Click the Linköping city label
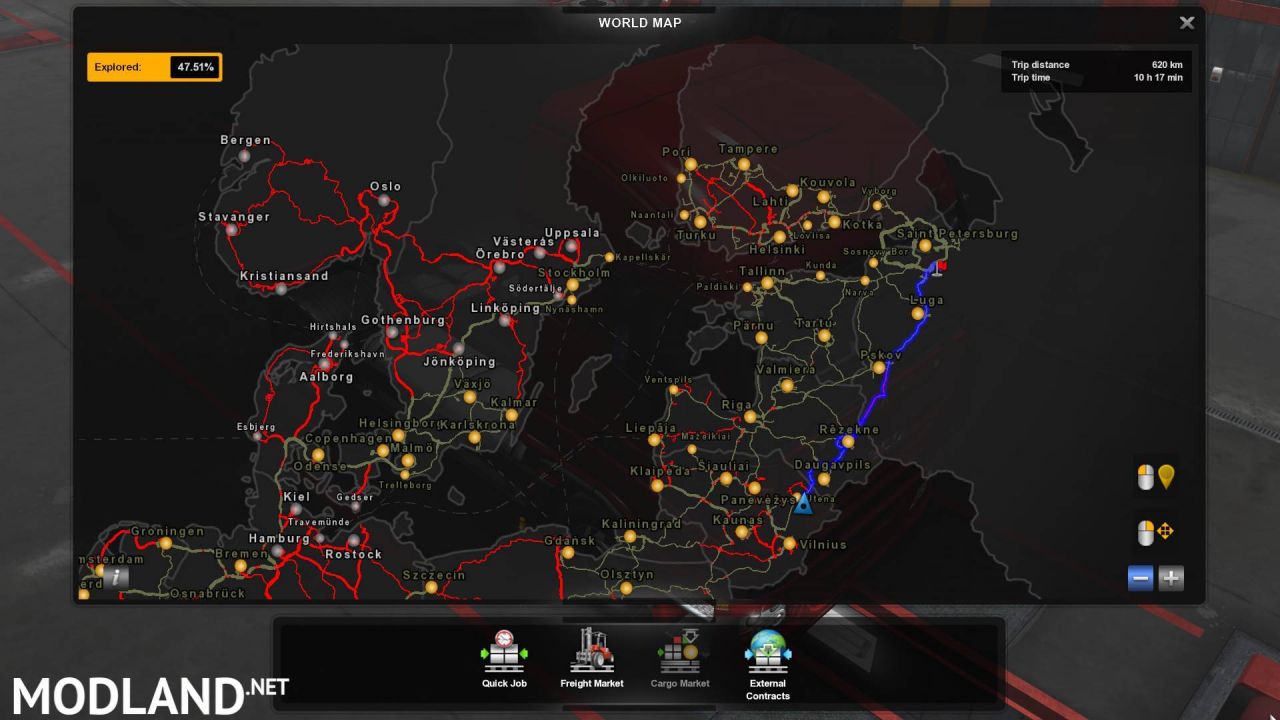The width and height of the screenshot is (1280, 720). (506, 308)
